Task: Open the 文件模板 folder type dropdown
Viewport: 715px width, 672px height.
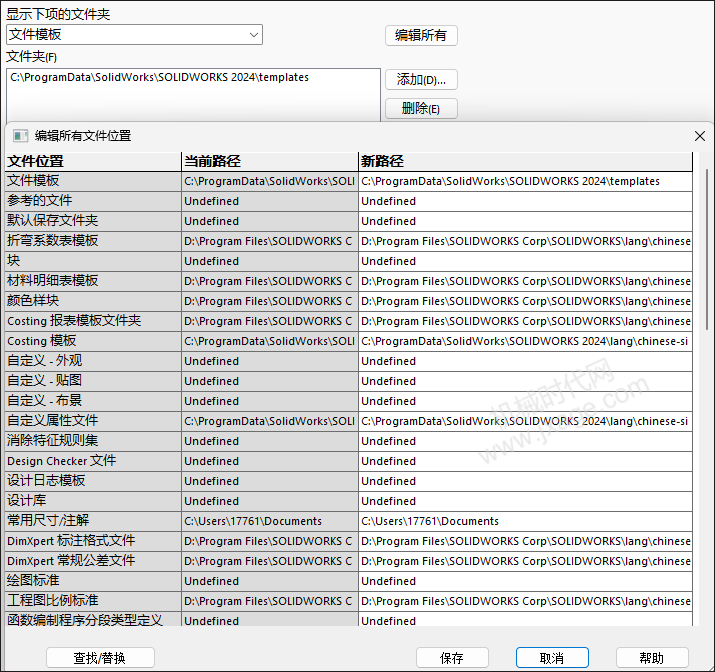Action: coord(135,35)
